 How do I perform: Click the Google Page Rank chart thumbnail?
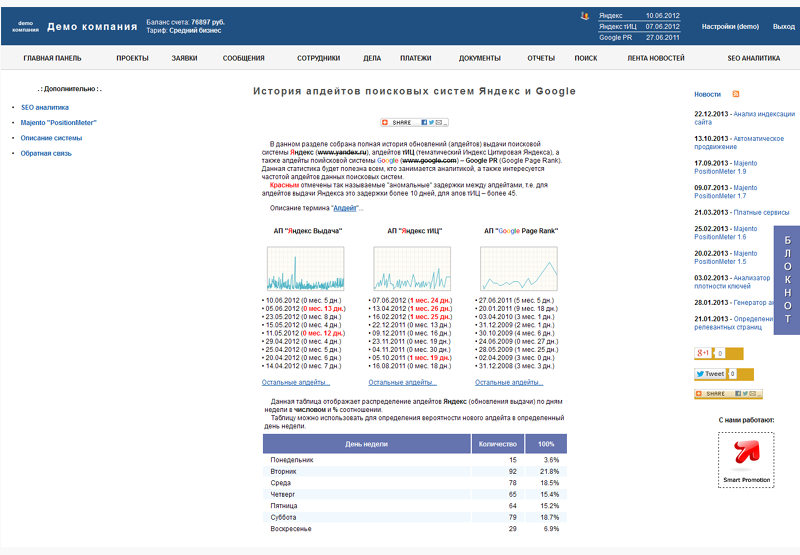click(518, 267)
